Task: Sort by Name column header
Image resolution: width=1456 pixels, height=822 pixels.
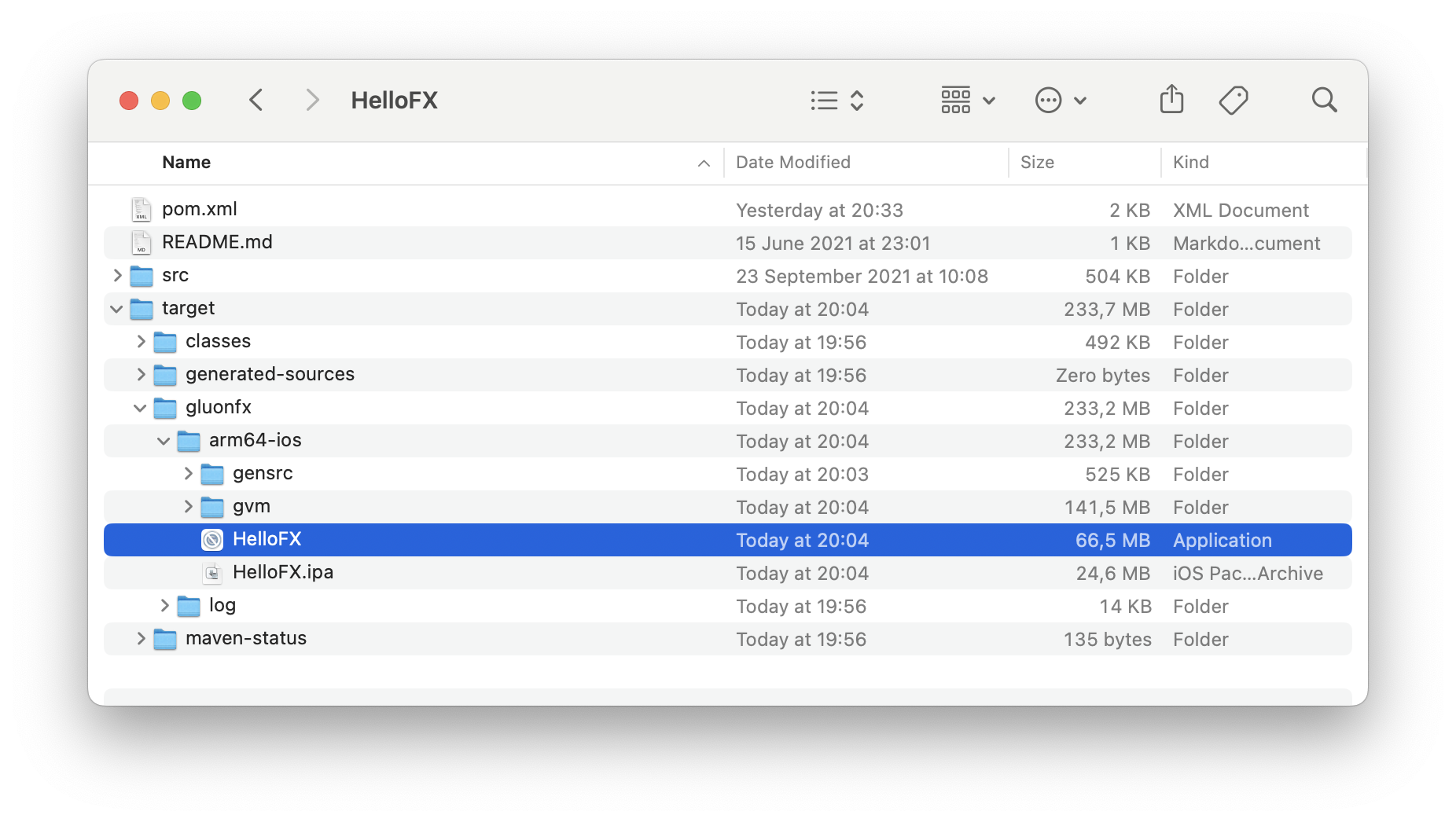Action: (186, 162)
